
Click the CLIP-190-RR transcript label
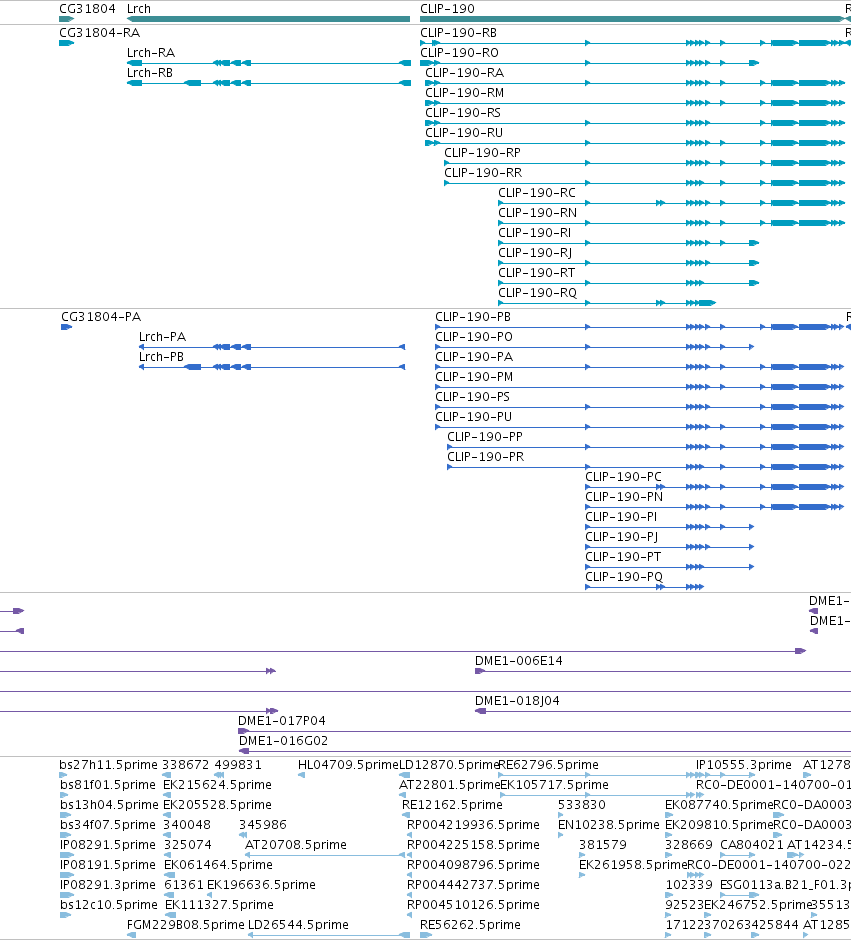point(483,173)
